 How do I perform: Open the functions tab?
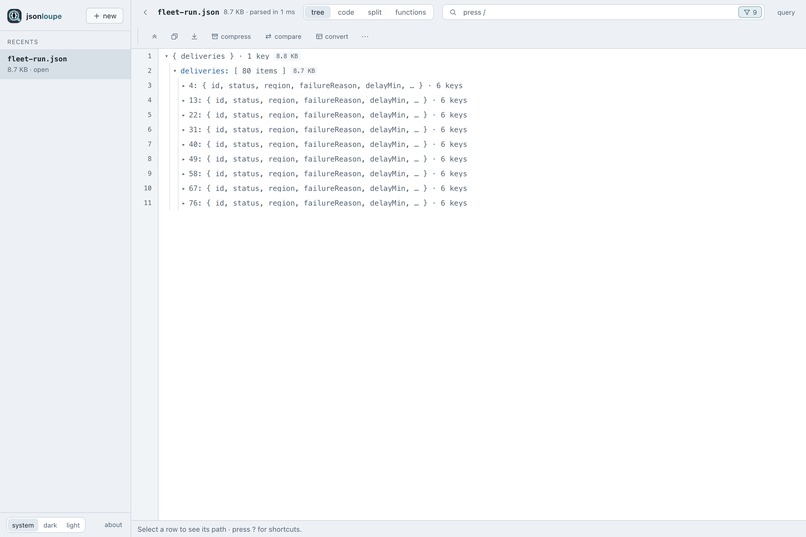point(411,12)
